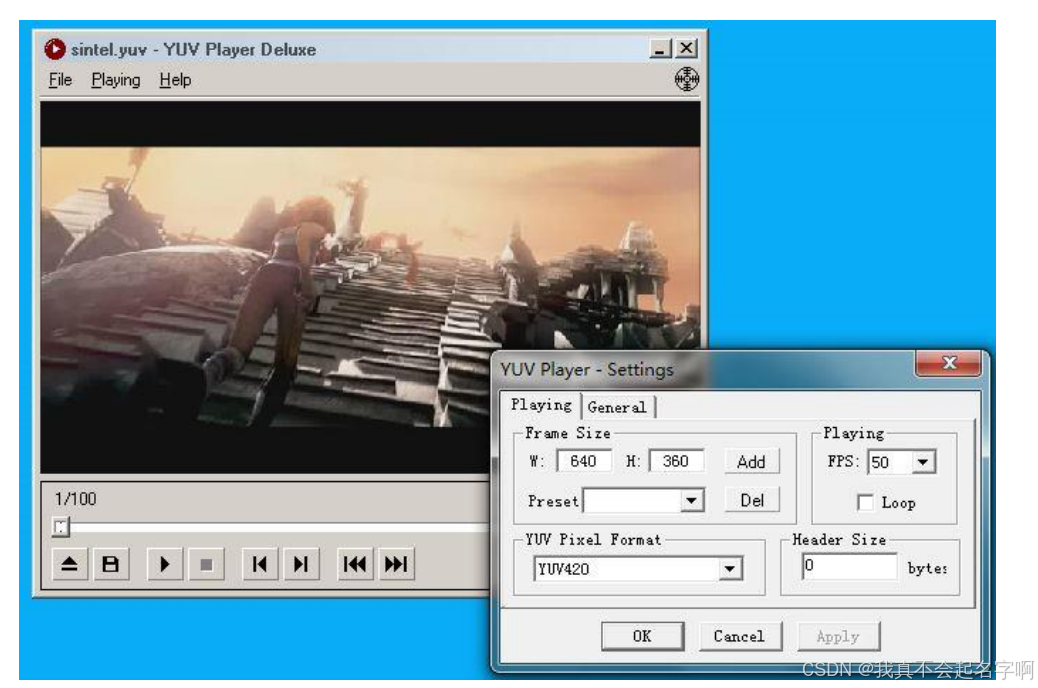This screenshot has width=1038, height=688.
Task: Close the YUV Player Settings dialog
Action: tap(948, 363)
